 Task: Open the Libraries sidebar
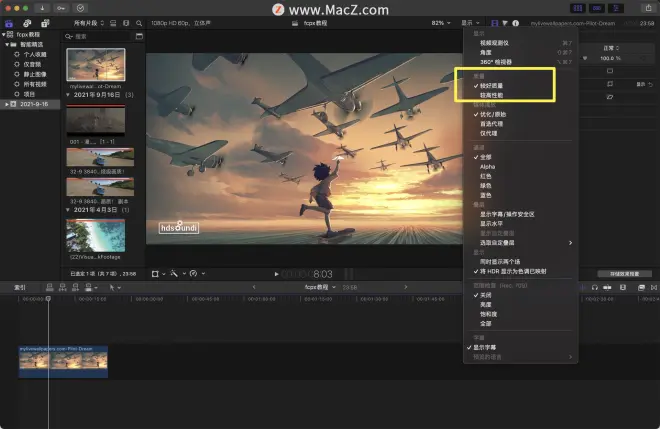[x=9, y=23]
